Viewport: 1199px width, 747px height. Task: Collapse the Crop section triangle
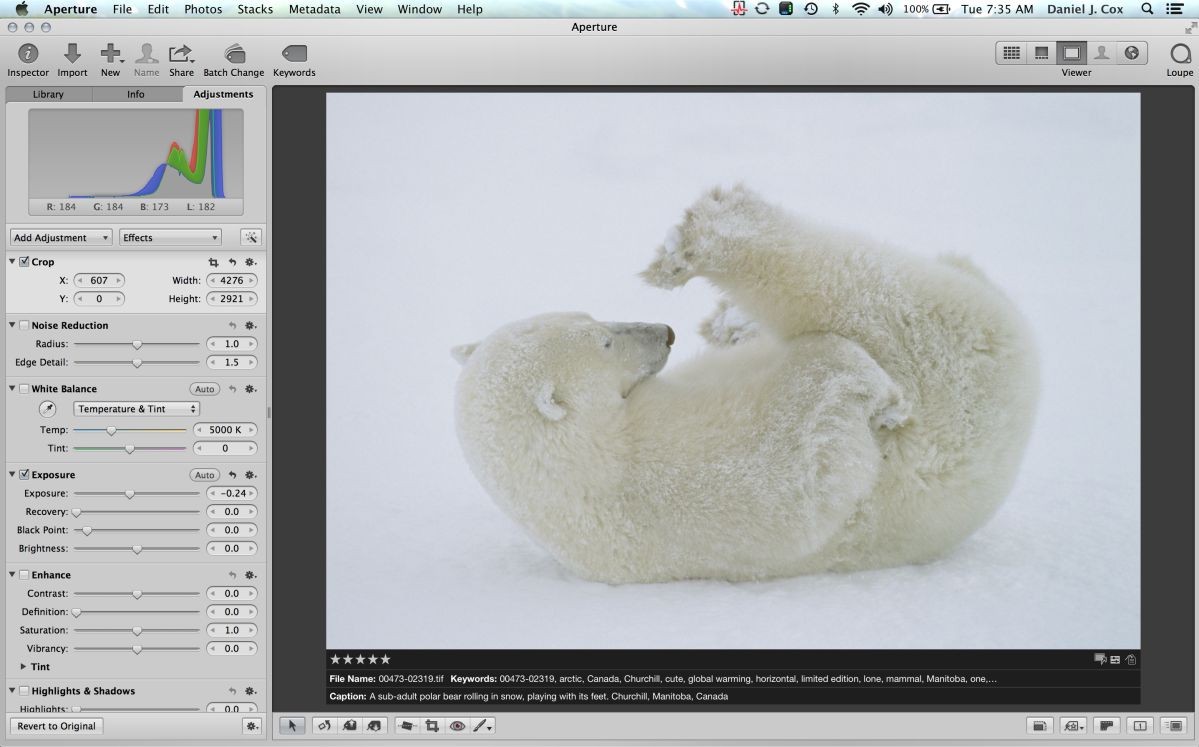coord(12,261)
